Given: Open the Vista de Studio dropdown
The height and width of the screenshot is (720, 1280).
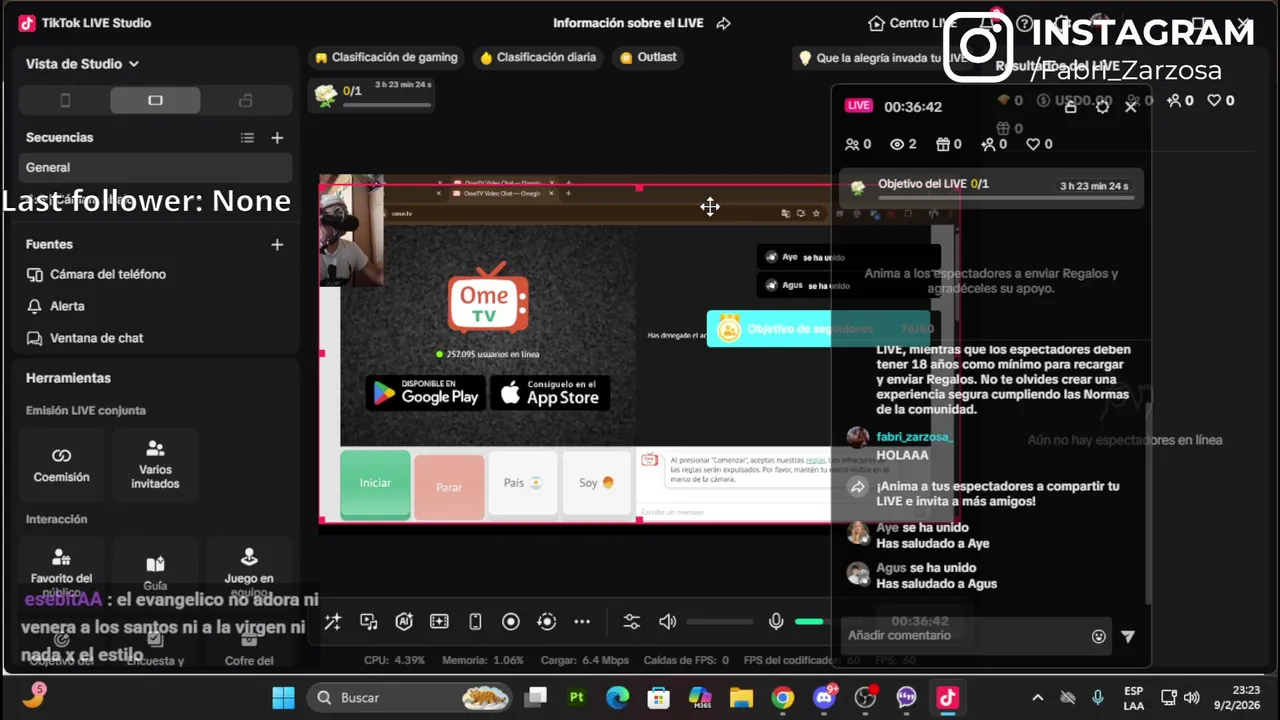Looking at the screenshot, I should 82,64.
